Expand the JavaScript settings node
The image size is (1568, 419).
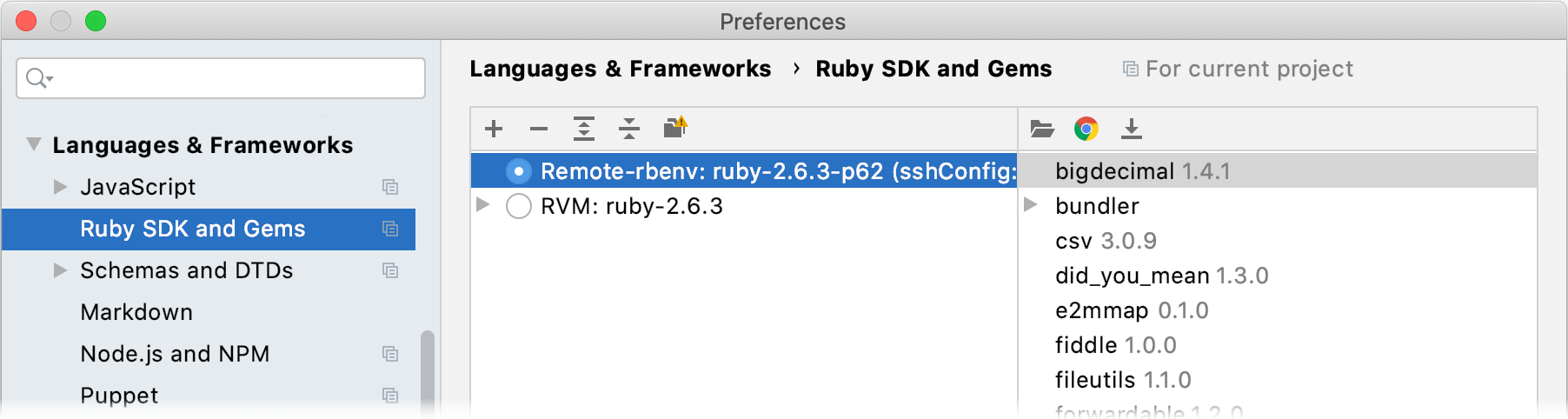click(60, 186)
